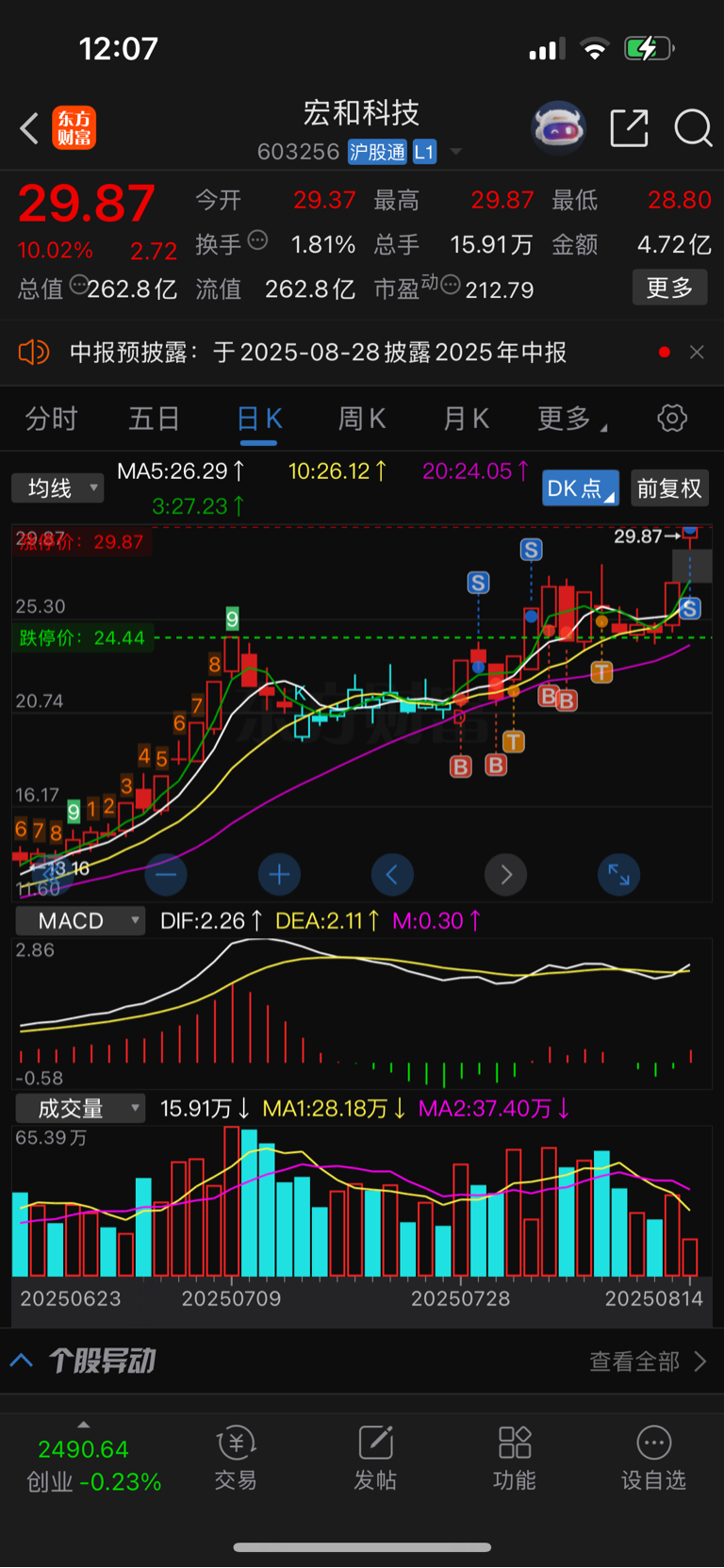Share the stock page via export icon

click(629, 128)
